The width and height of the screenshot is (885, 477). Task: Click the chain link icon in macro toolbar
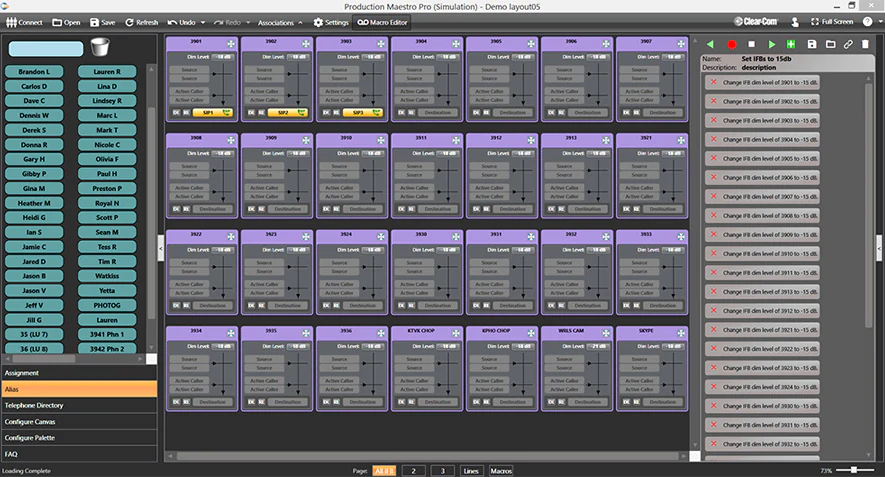tap(848, 44)
